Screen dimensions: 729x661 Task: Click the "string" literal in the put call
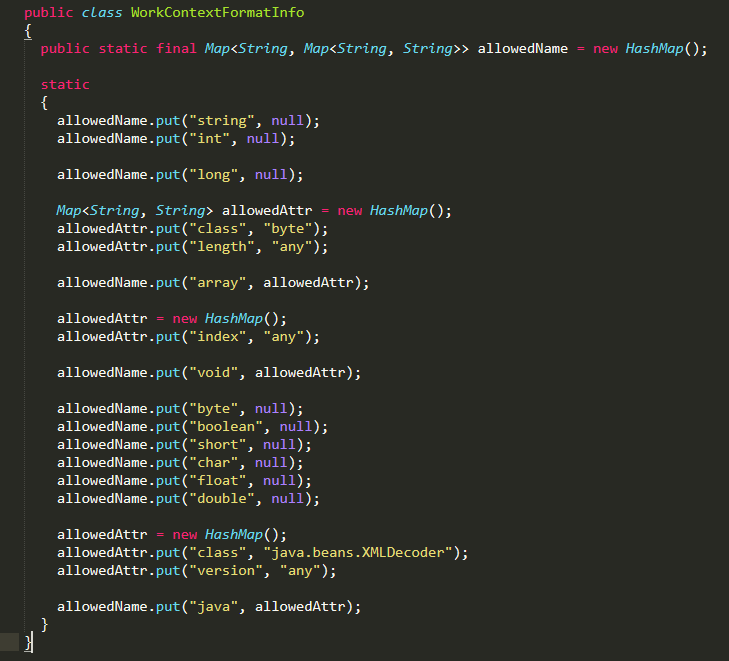point(222,120)
